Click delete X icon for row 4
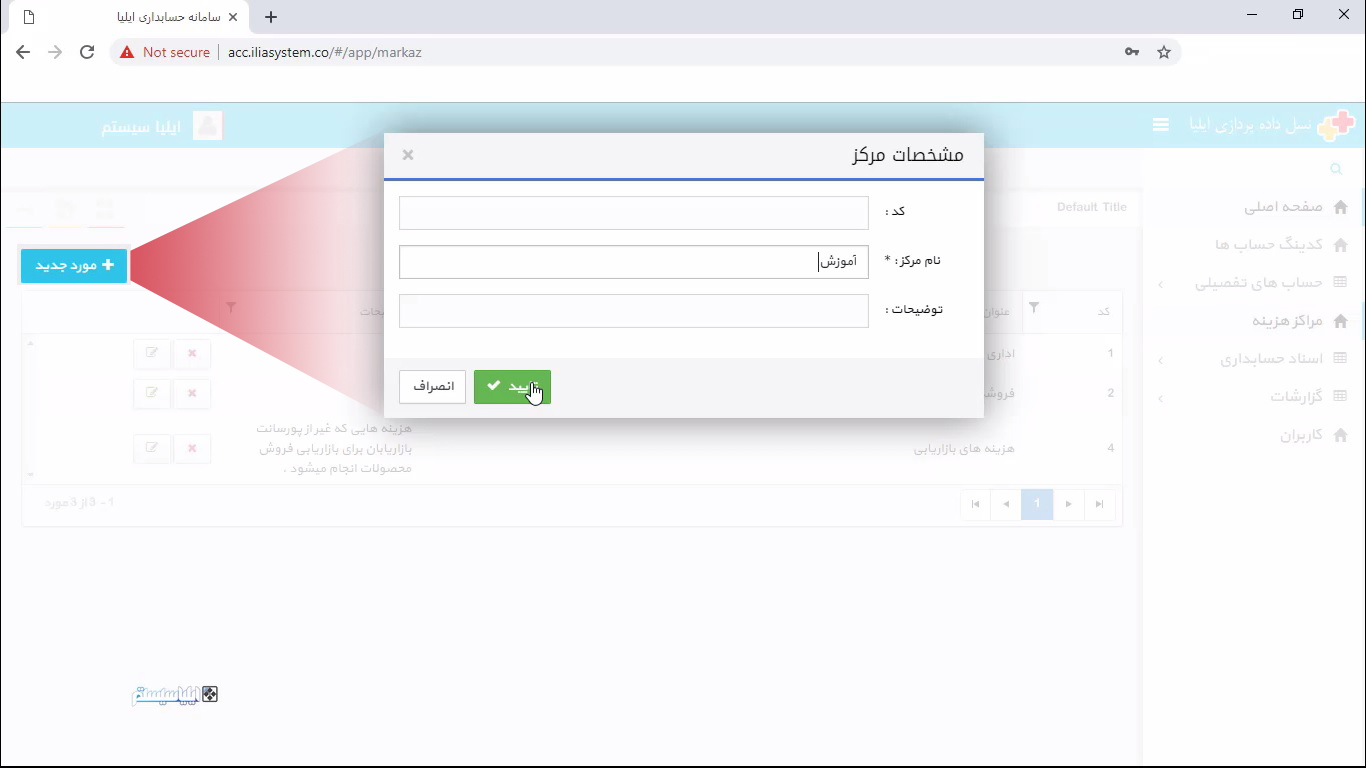This screenshot has height=768, width=1366. [x=192, y=448]
